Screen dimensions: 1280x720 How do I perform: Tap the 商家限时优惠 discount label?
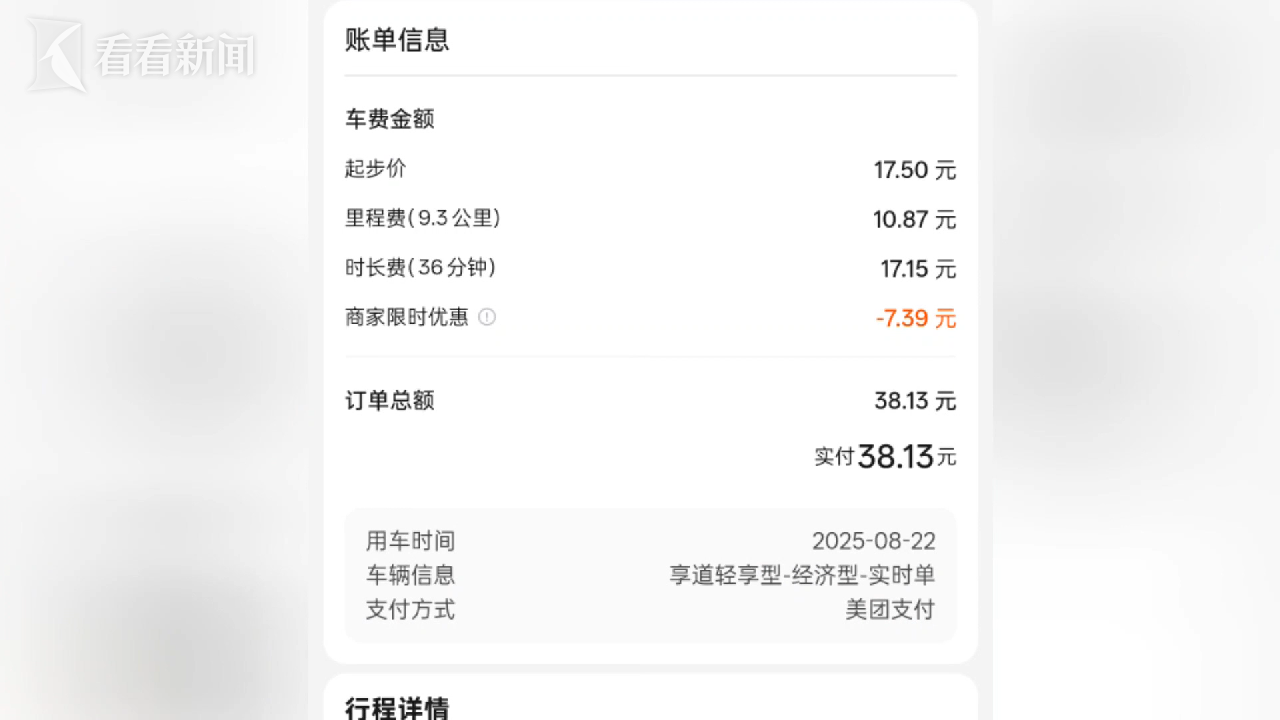[x=407, y=317]
